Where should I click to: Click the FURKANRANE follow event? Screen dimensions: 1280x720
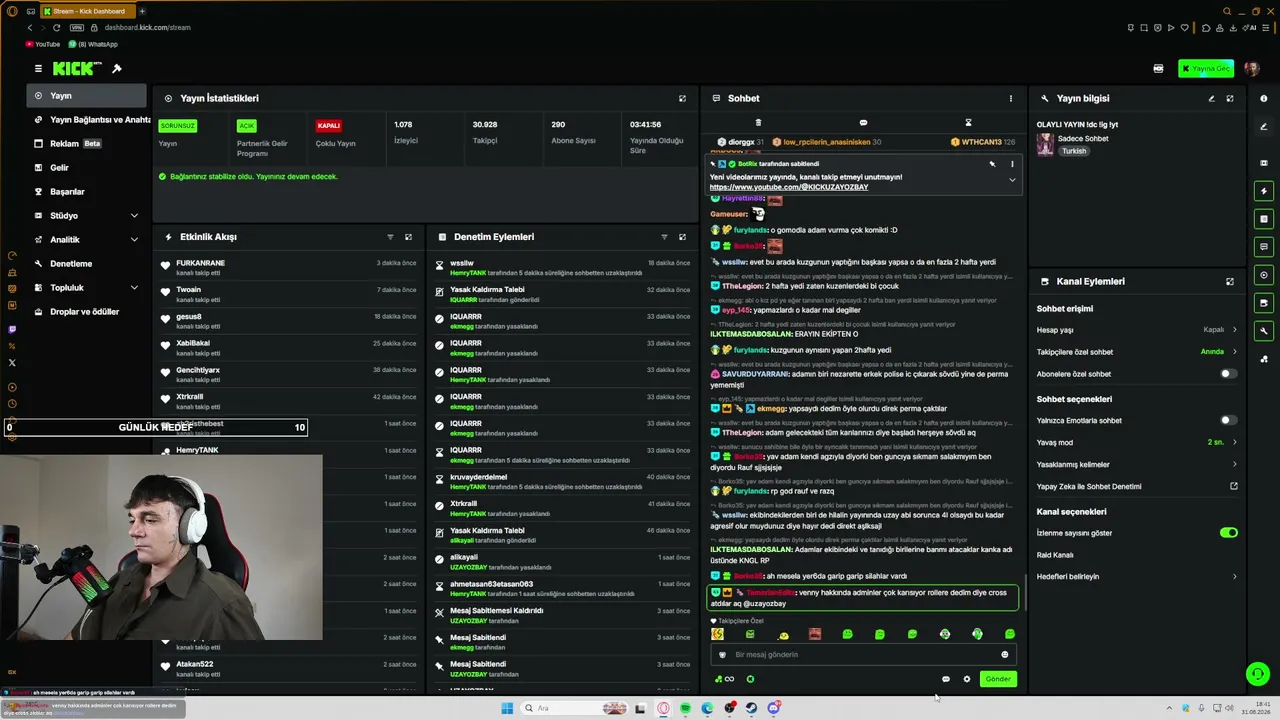(287, 267)
